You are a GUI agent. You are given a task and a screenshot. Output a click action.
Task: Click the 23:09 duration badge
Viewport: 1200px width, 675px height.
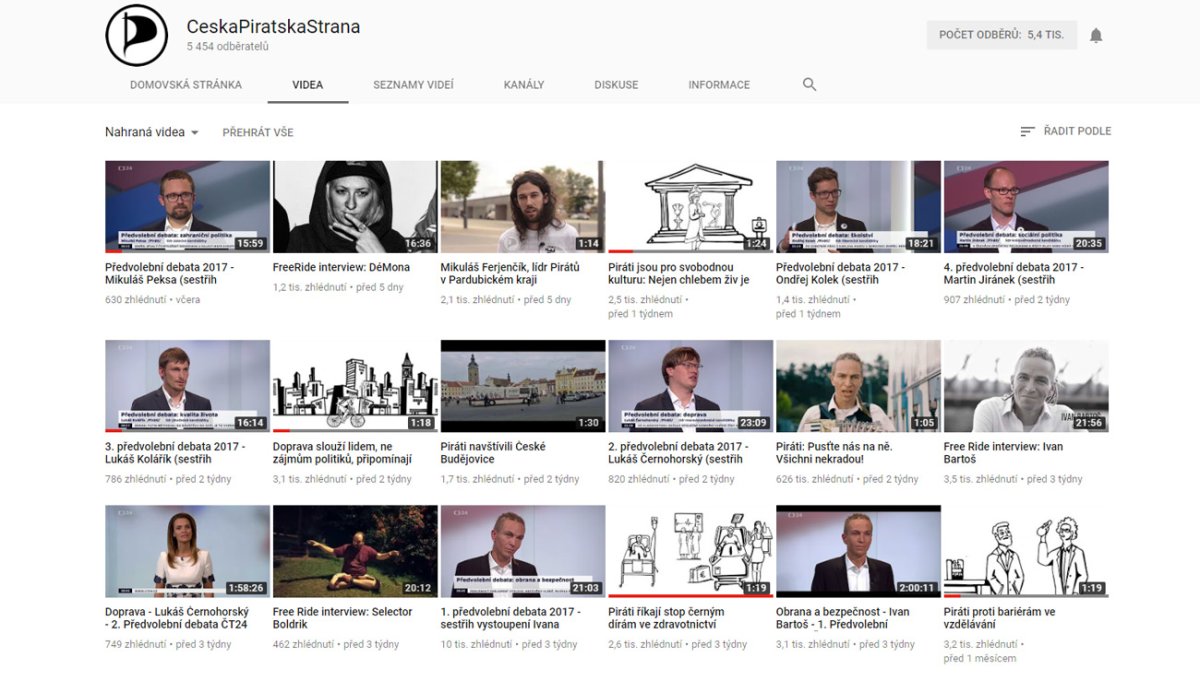(753, 422)
